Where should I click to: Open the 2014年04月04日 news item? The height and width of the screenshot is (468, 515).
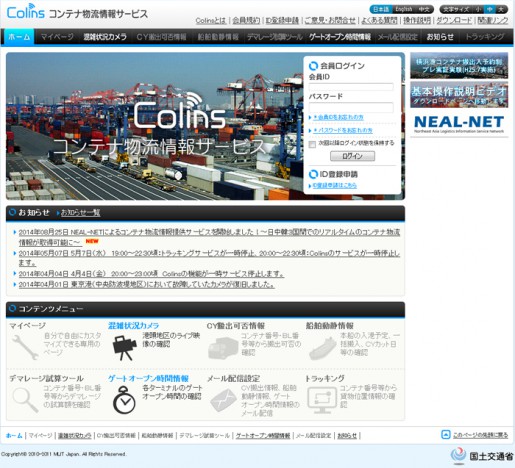click(x=151, y=274)
